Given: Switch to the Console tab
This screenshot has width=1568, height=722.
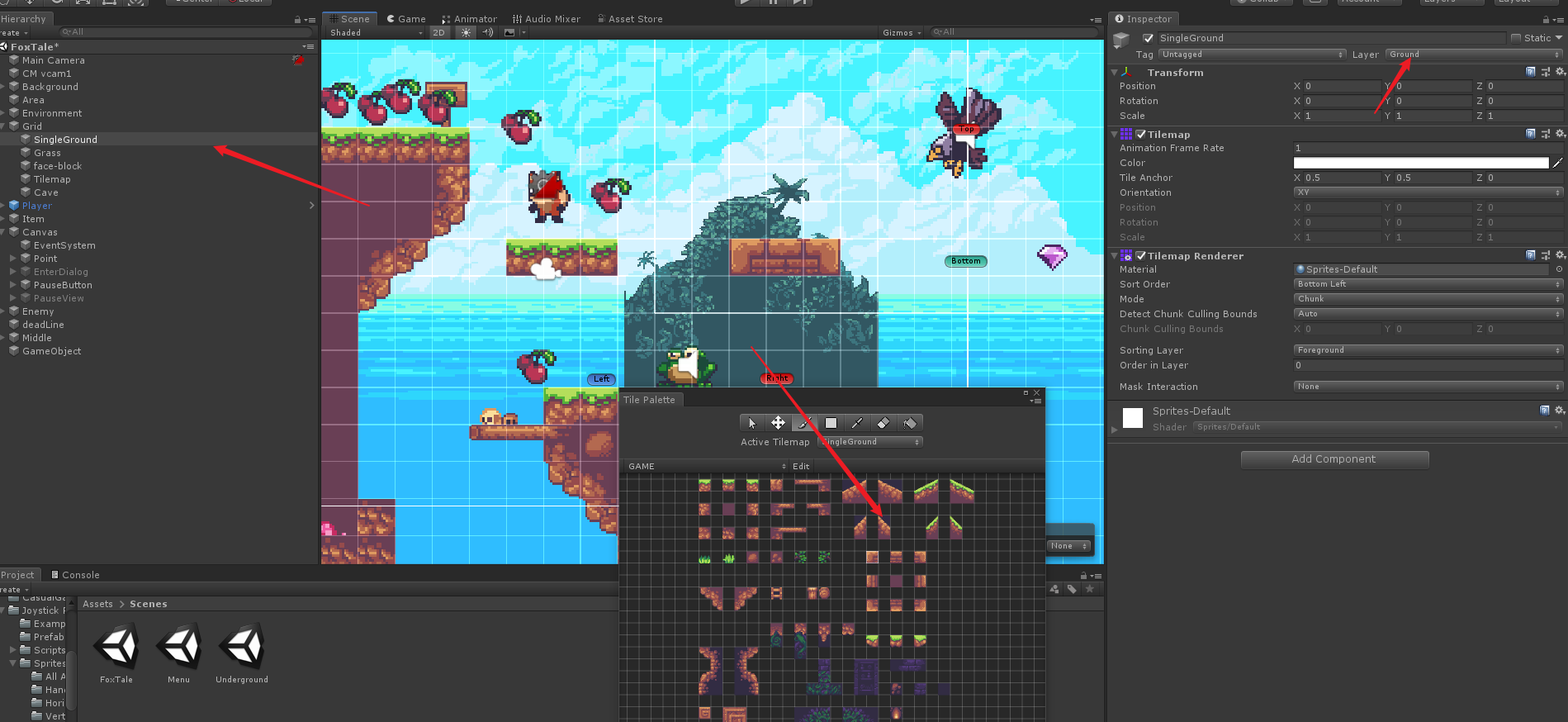Looking at the screenshot, I should 75,575.
